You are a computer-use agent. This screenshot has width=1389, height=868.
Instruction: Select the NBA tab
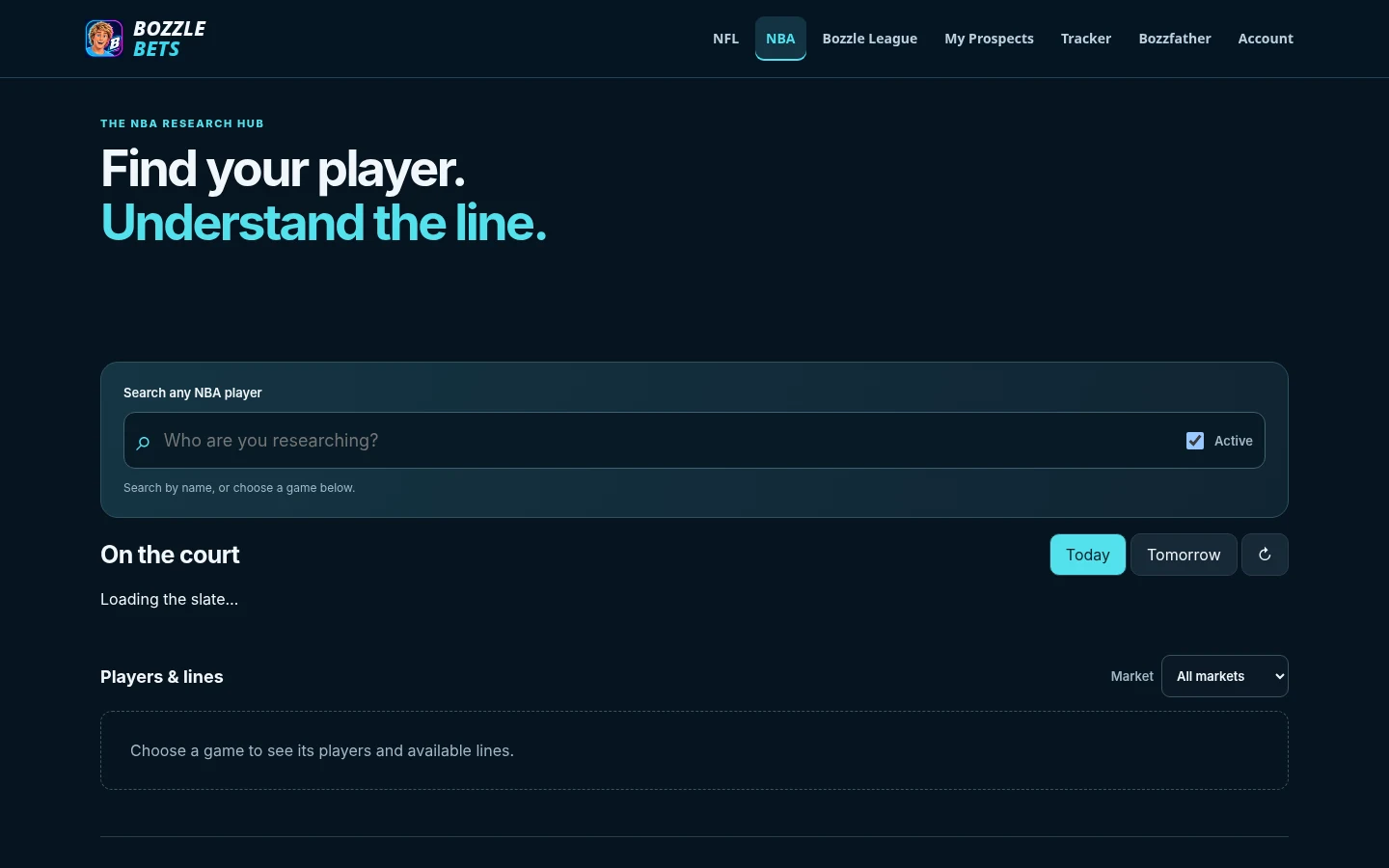[x=780, y=39]
